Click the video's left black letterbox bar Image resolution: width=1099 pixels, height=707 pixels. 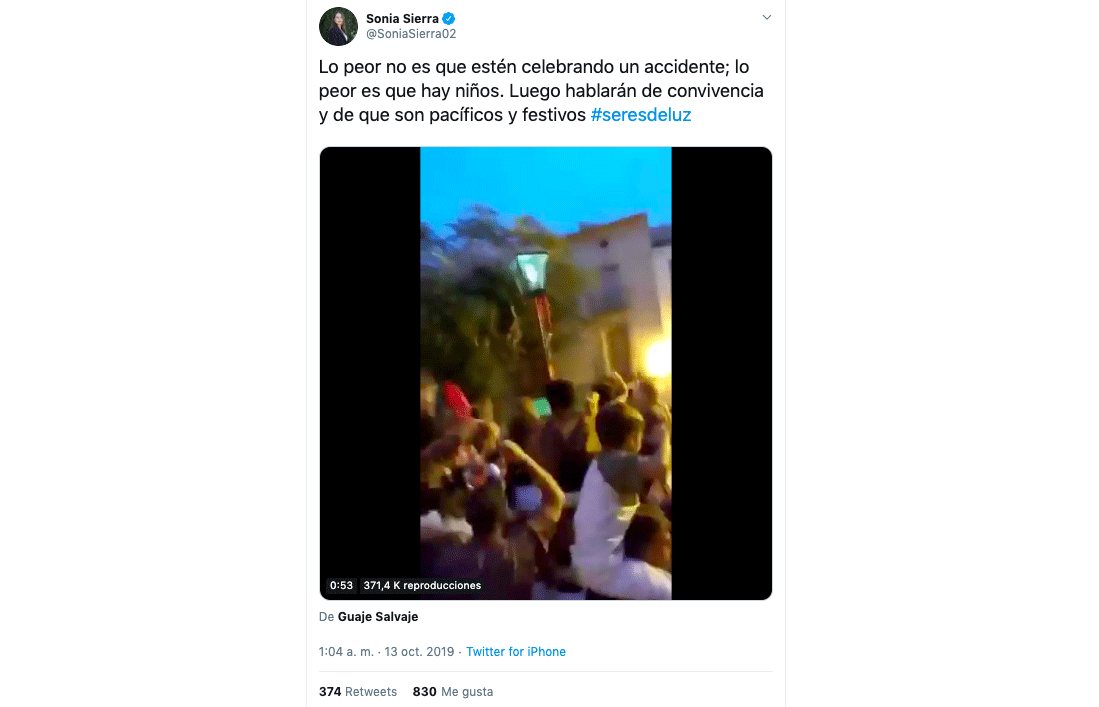tap(370, 373)
